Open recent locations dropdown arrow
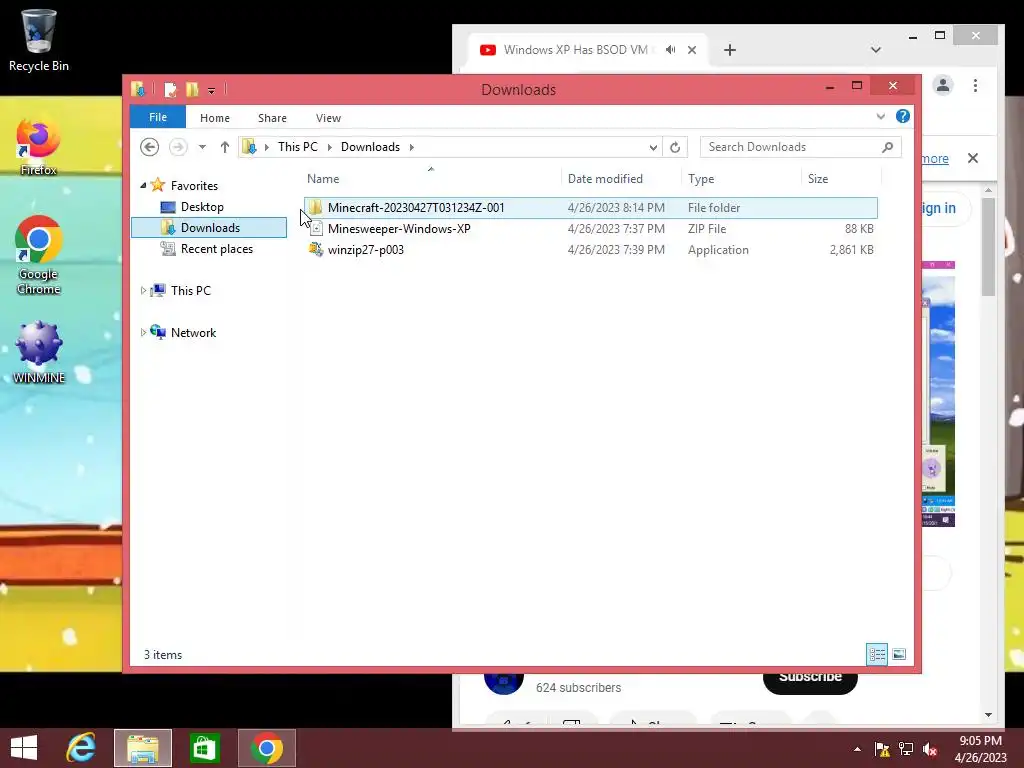Image resolution: width=1024 pixels, height=768 pixels. tap(202, 147)
